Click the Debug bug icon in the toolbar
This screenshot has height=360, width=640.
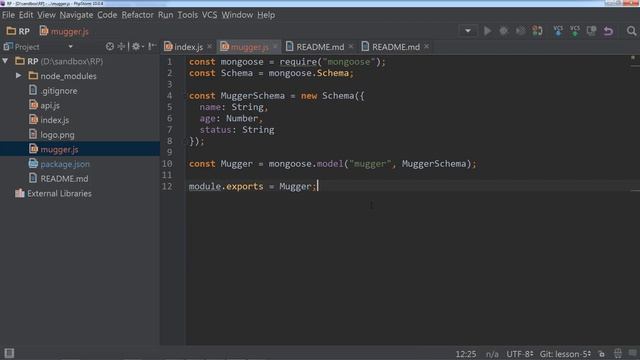pyautogui.click(x=504, y=31)
